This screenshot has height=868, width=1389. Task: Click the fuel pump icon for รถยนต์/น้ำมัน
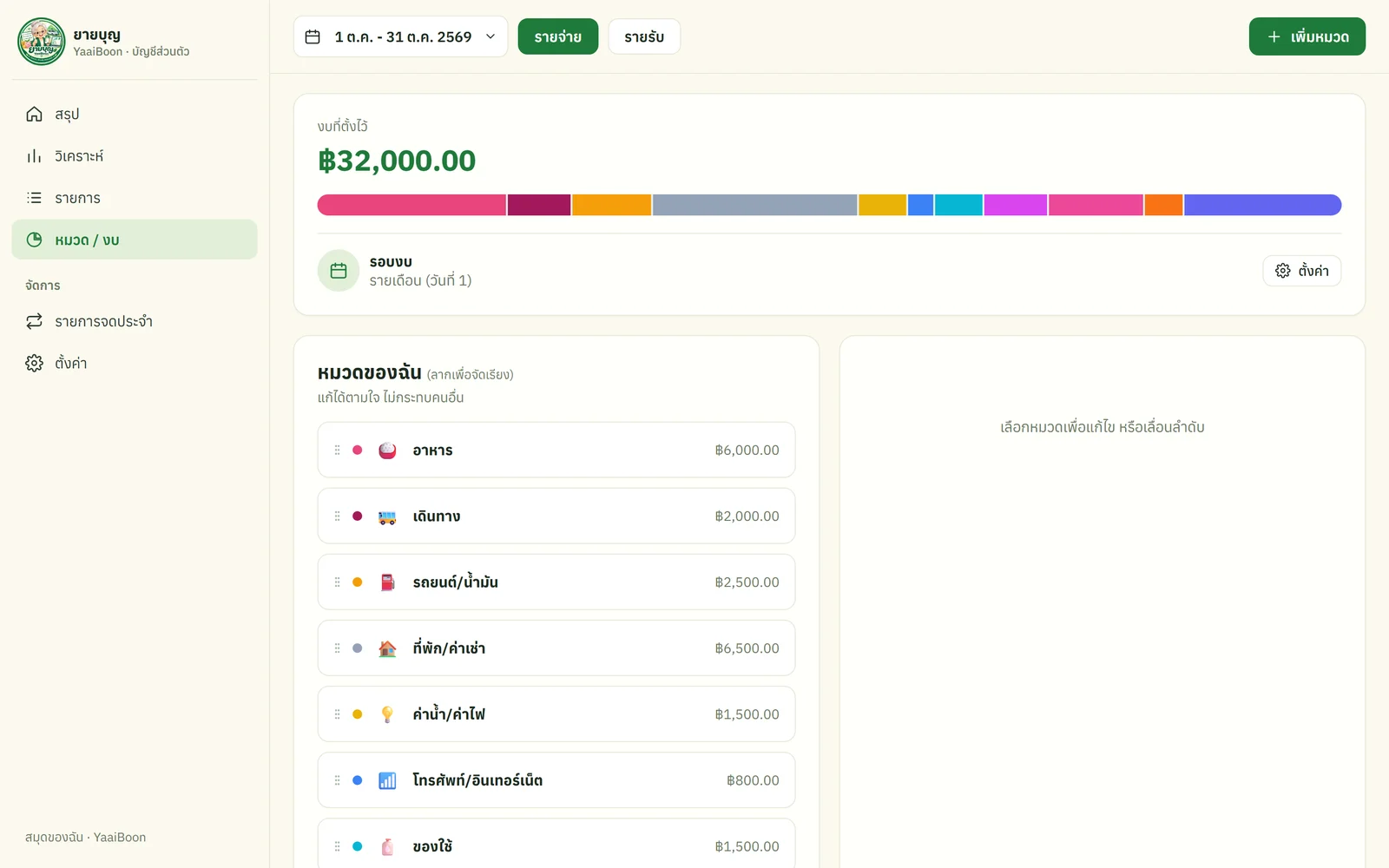387,582
